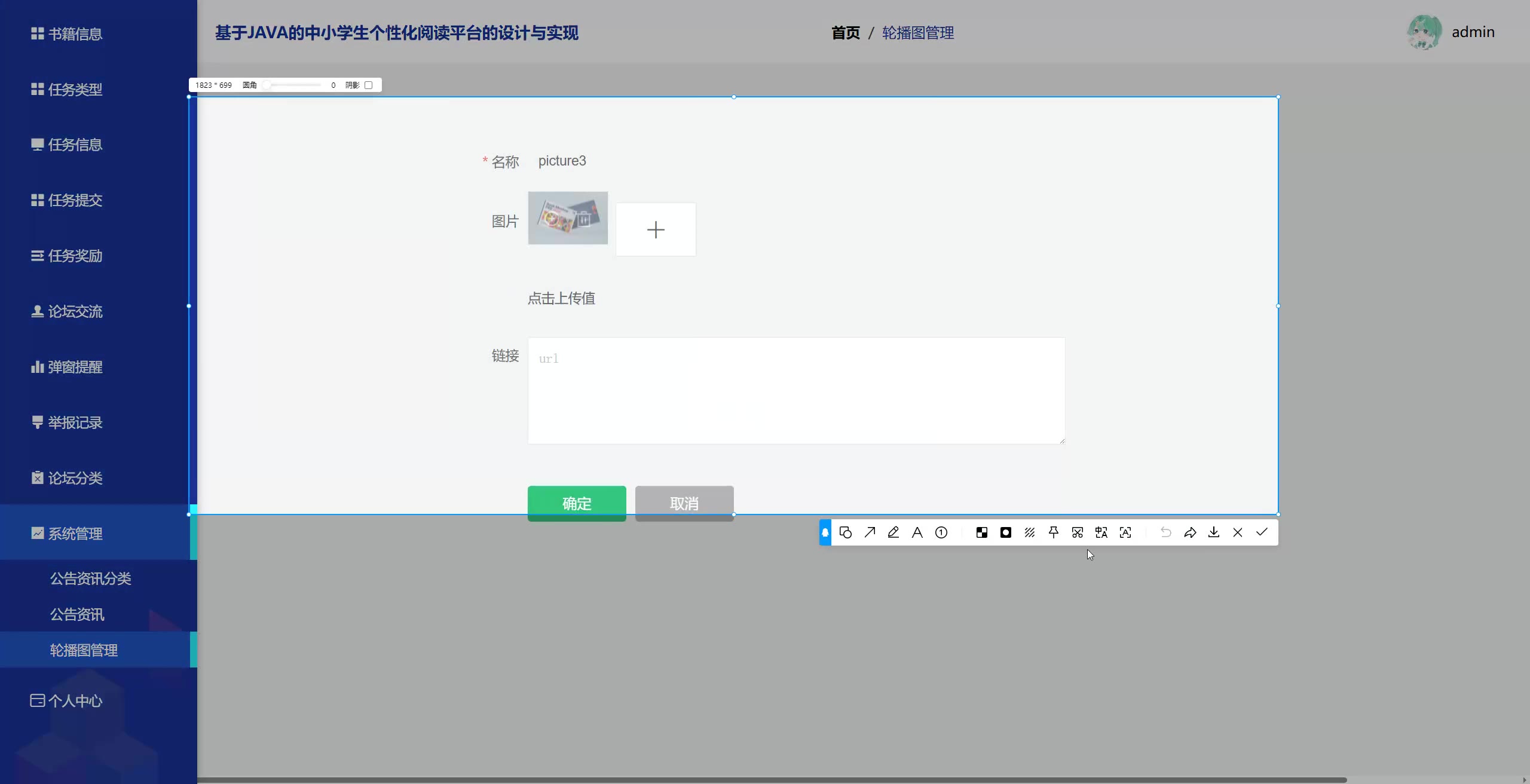The image size is (1530, 784).
Task: Go to 任务奖励 in sidebar
Action: point(75,256)
